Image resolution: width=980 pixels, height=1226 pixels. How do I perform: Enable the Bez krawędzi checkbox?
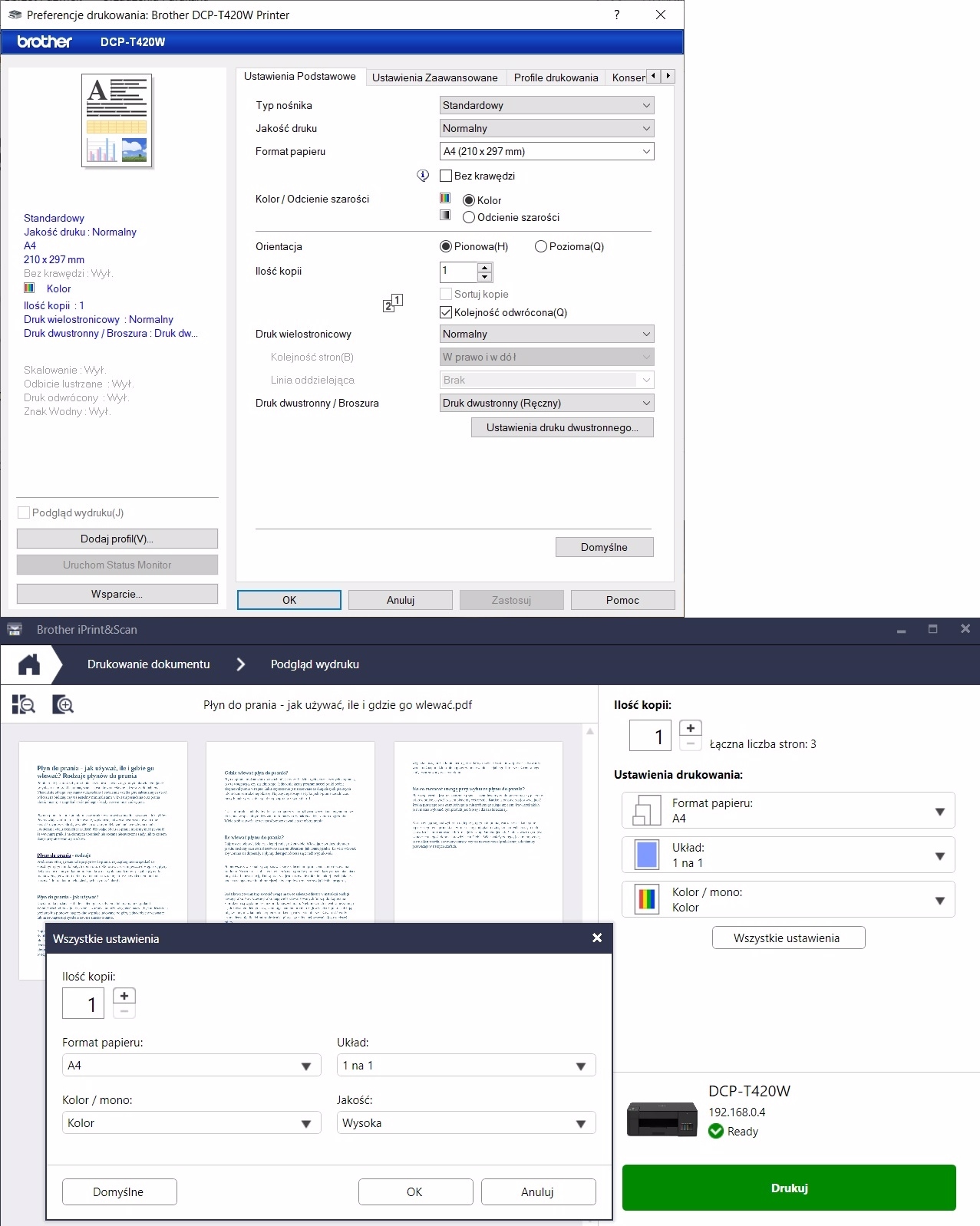tap(446, 176)
